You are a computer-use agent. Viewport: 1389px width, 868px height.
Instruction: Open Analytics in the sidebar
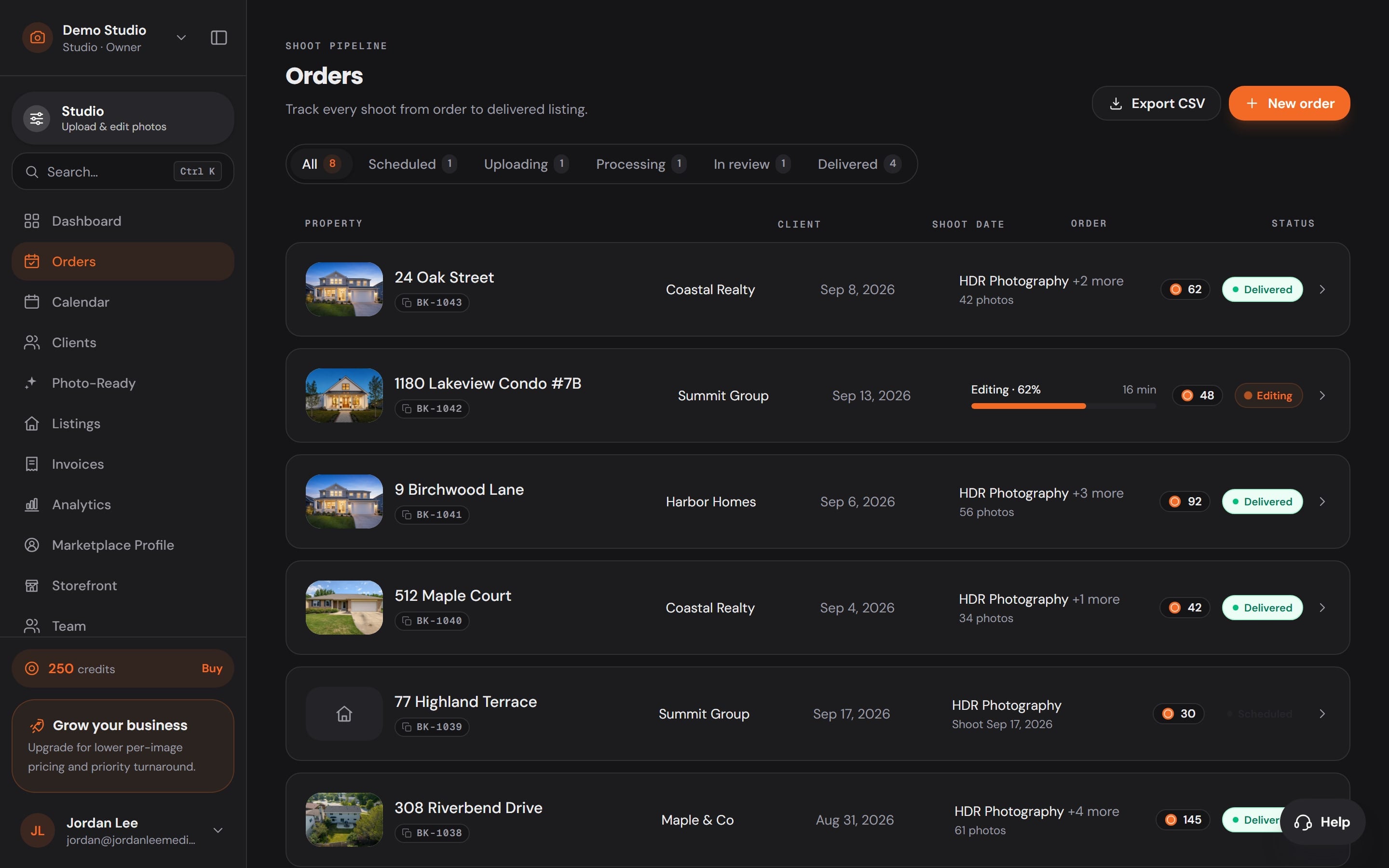pyautogui.click(x=123, y=504)
